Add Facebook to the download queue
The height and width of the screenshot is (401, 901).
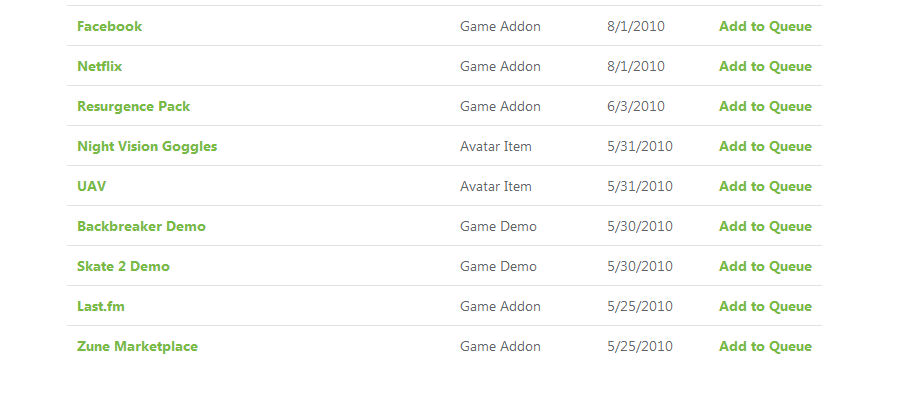pyautogui.click(x=765, y=26)
